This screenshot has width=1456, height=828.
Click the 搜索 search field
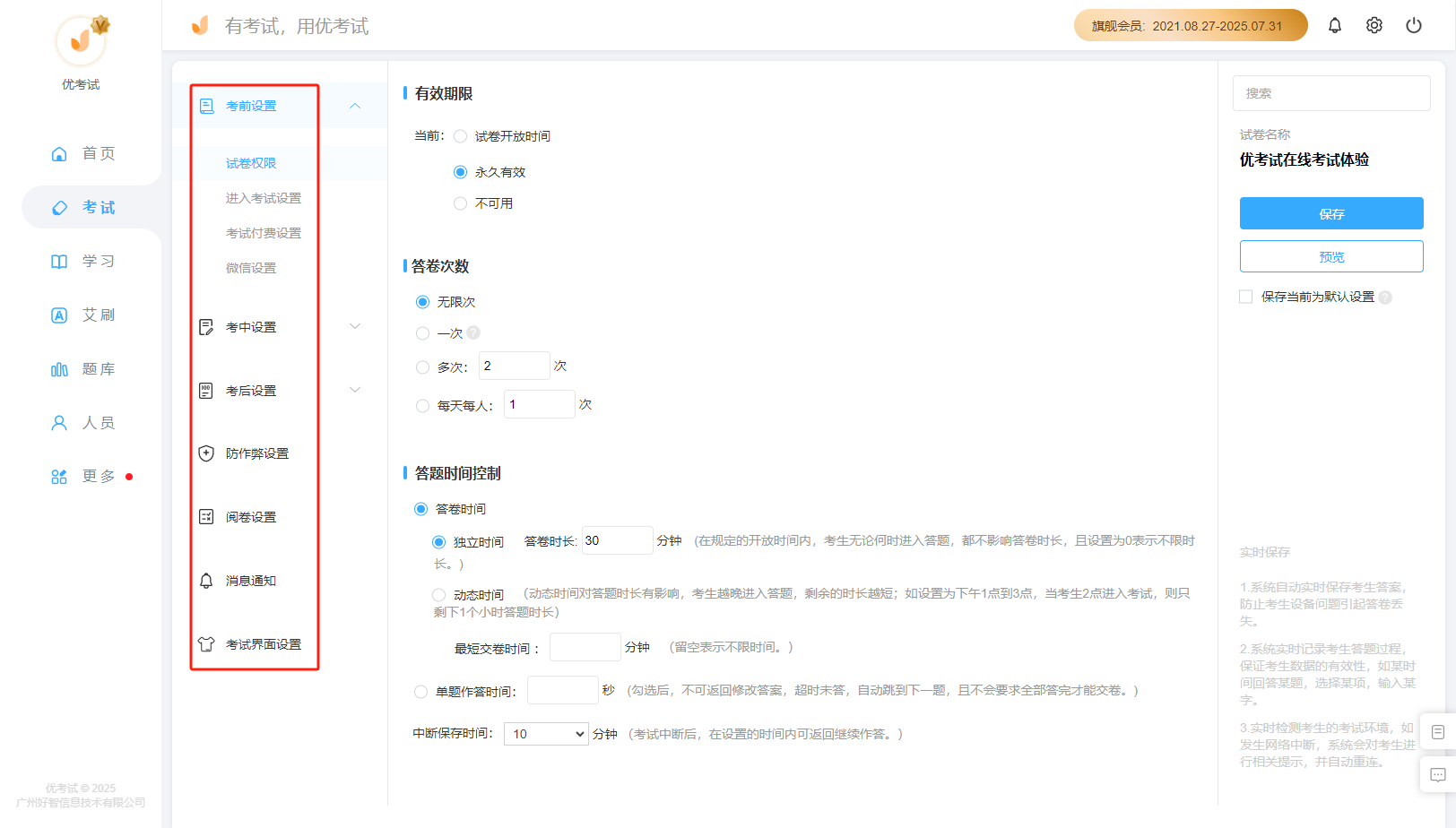pos(1331,93)
